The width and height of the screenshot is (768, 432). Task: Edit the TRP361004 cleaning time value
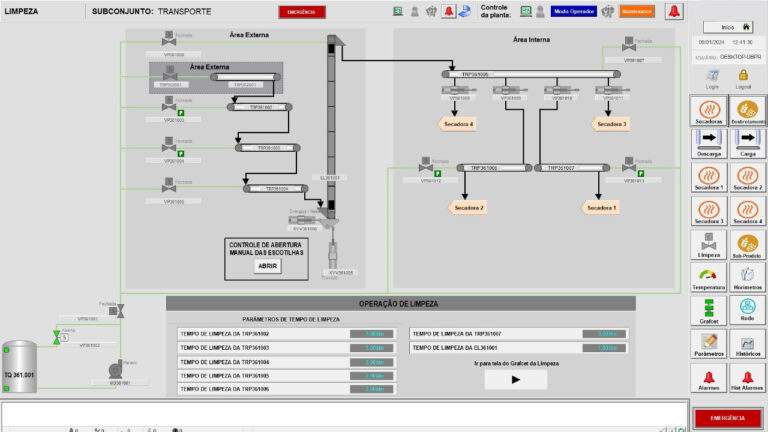coord(371,362)
